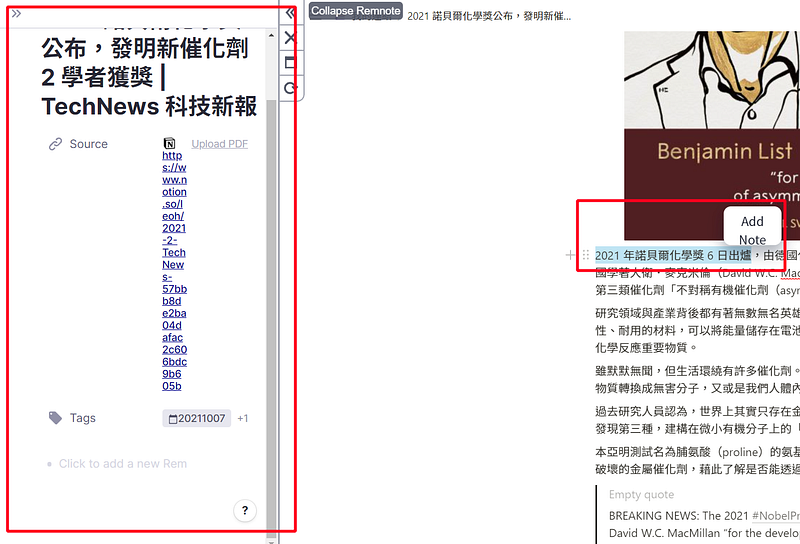Click the six-dot block drag handle
Image resolution: width=800 pixels, height=544 pixels.
586,255
